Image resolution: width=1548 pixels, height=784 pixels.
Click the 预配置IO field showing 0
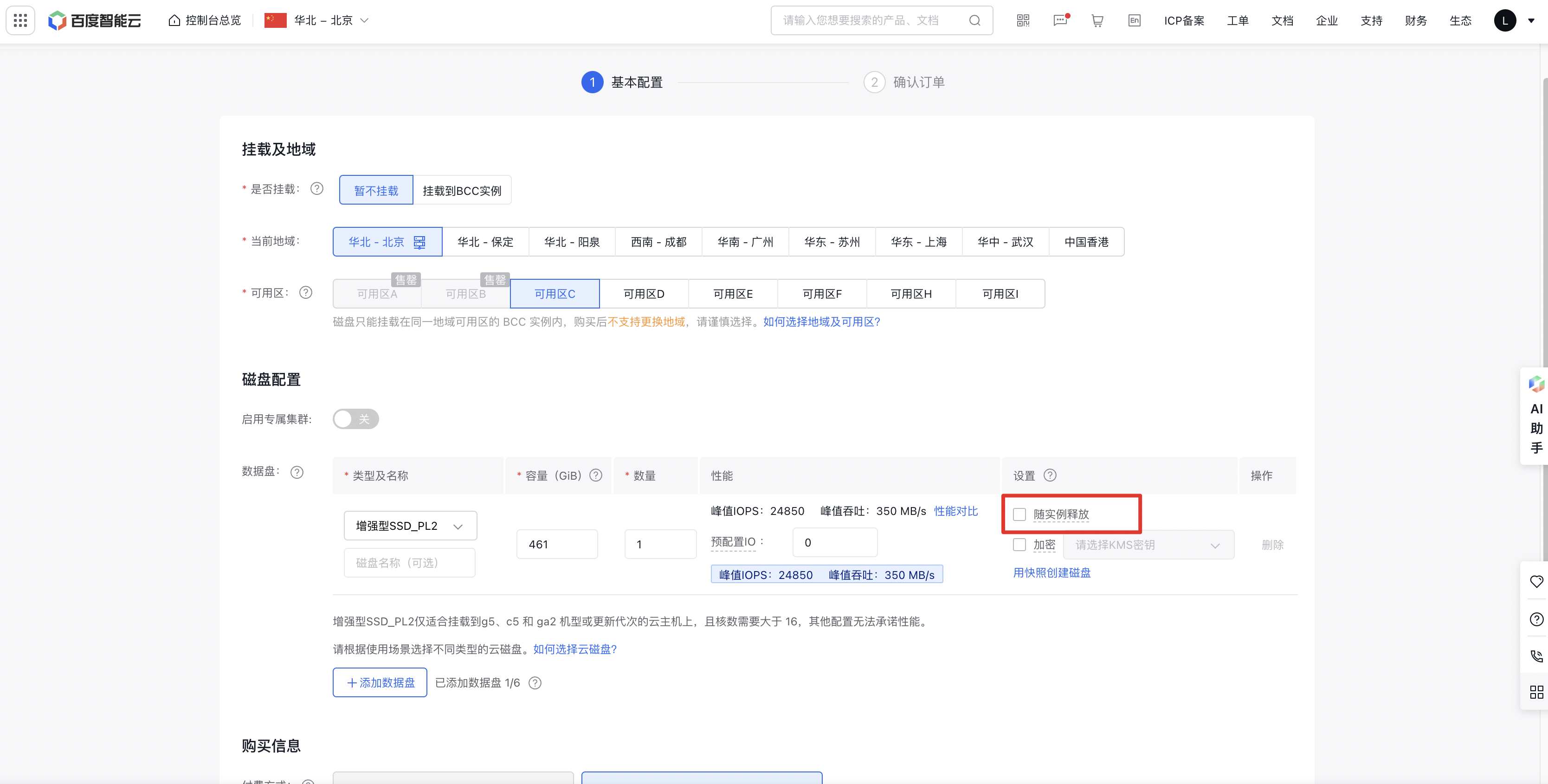point(835,542)
